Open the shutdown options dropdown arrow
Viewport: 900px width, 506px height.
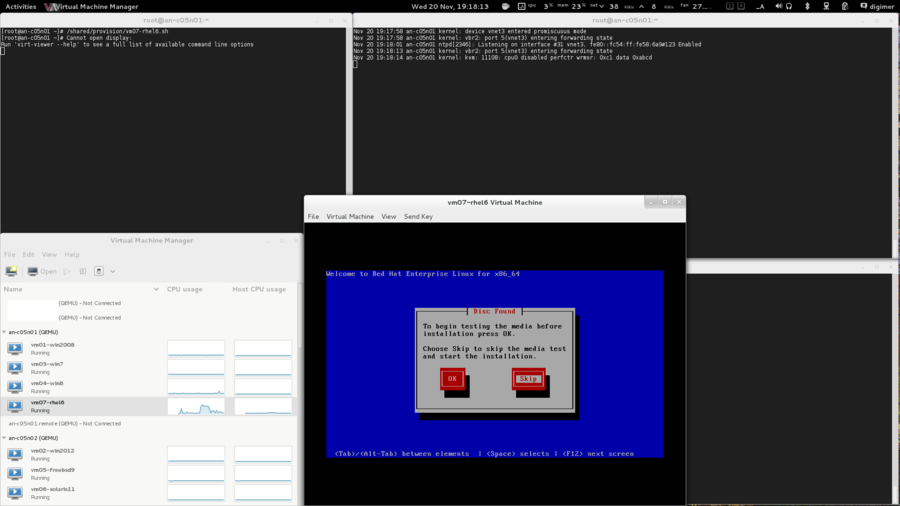click(x=112, y=271)
